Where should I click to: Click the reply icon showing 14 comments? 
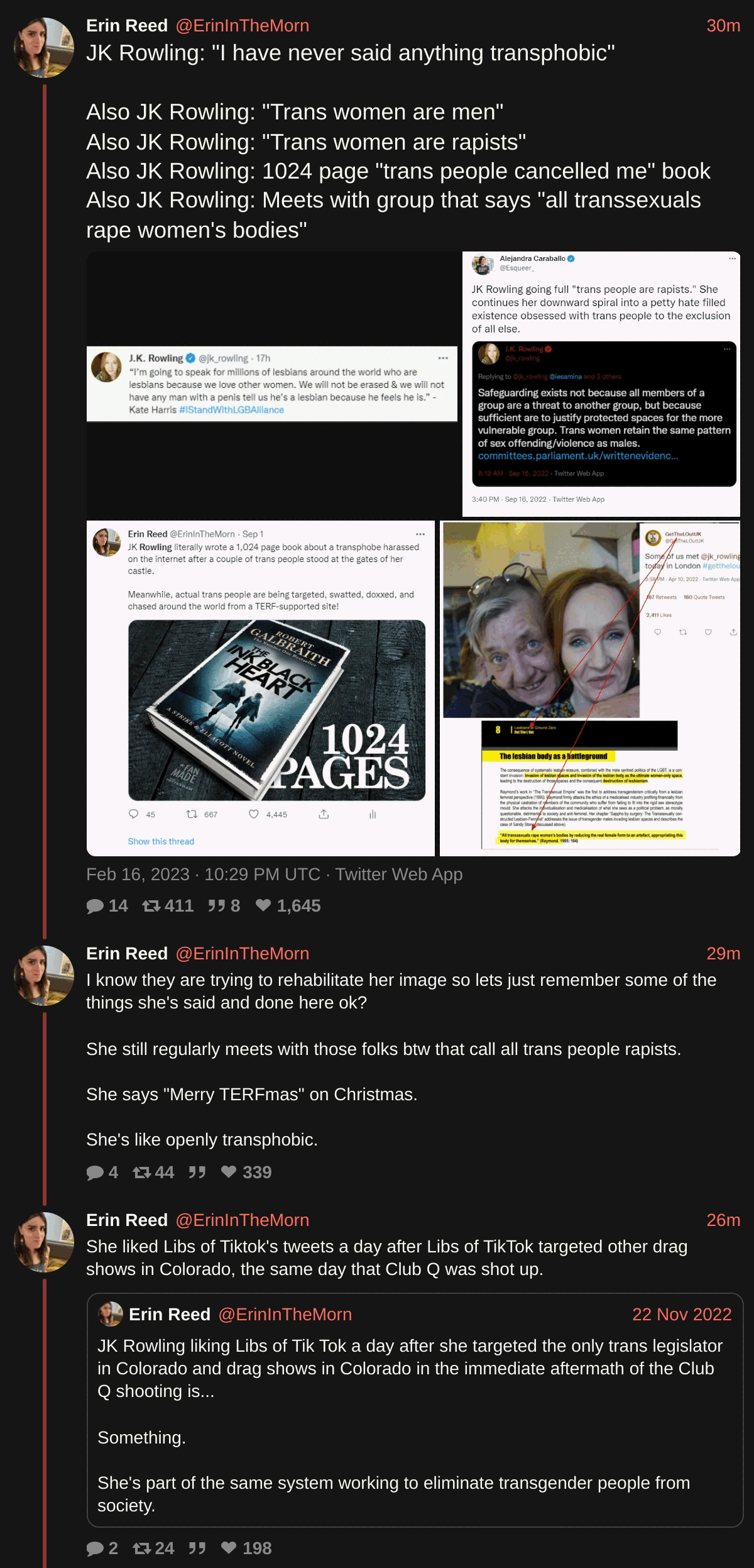95,906
